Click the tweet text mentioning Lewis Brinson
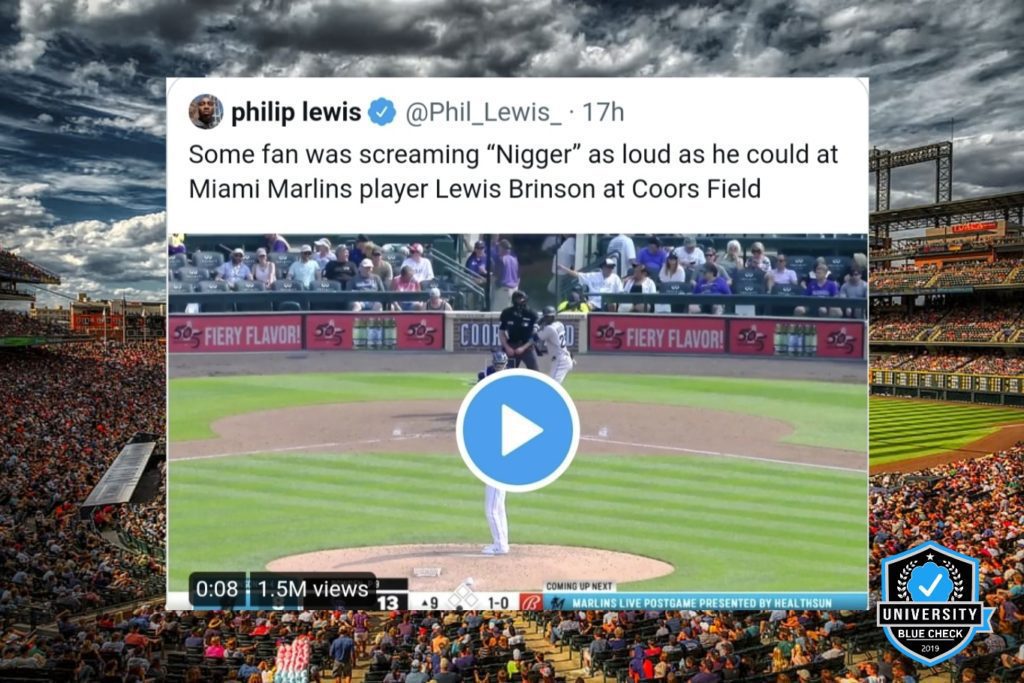This screenshot has width=1024, height=683. pyautogui.click(x=513, y=172)
